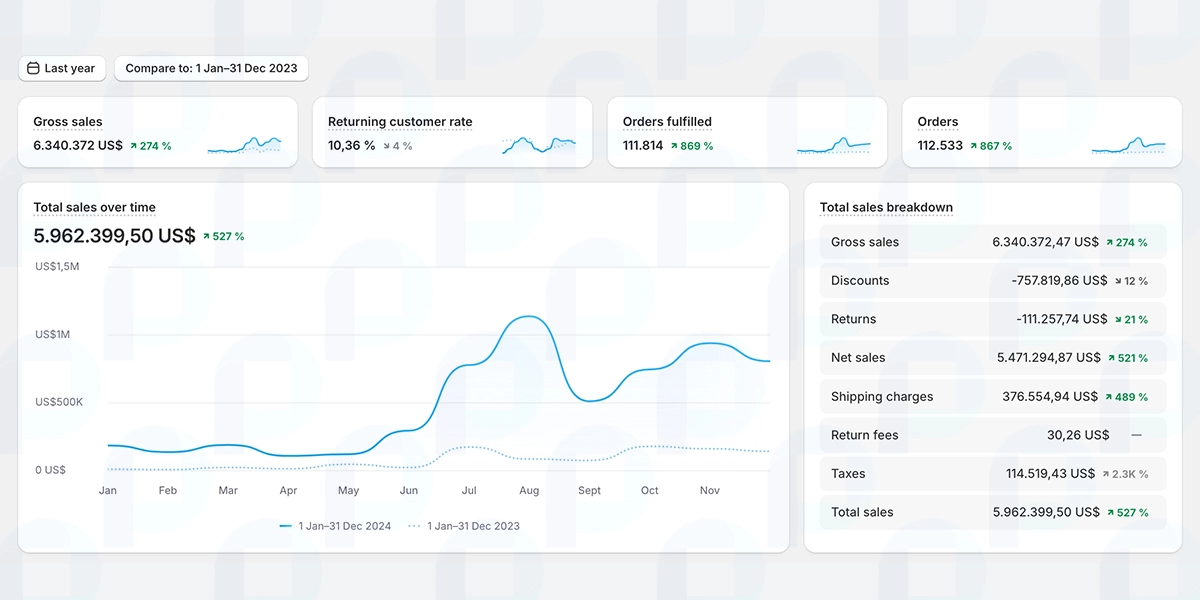
Task: Select the Taxes breakdown row
Action: (993, 474)
